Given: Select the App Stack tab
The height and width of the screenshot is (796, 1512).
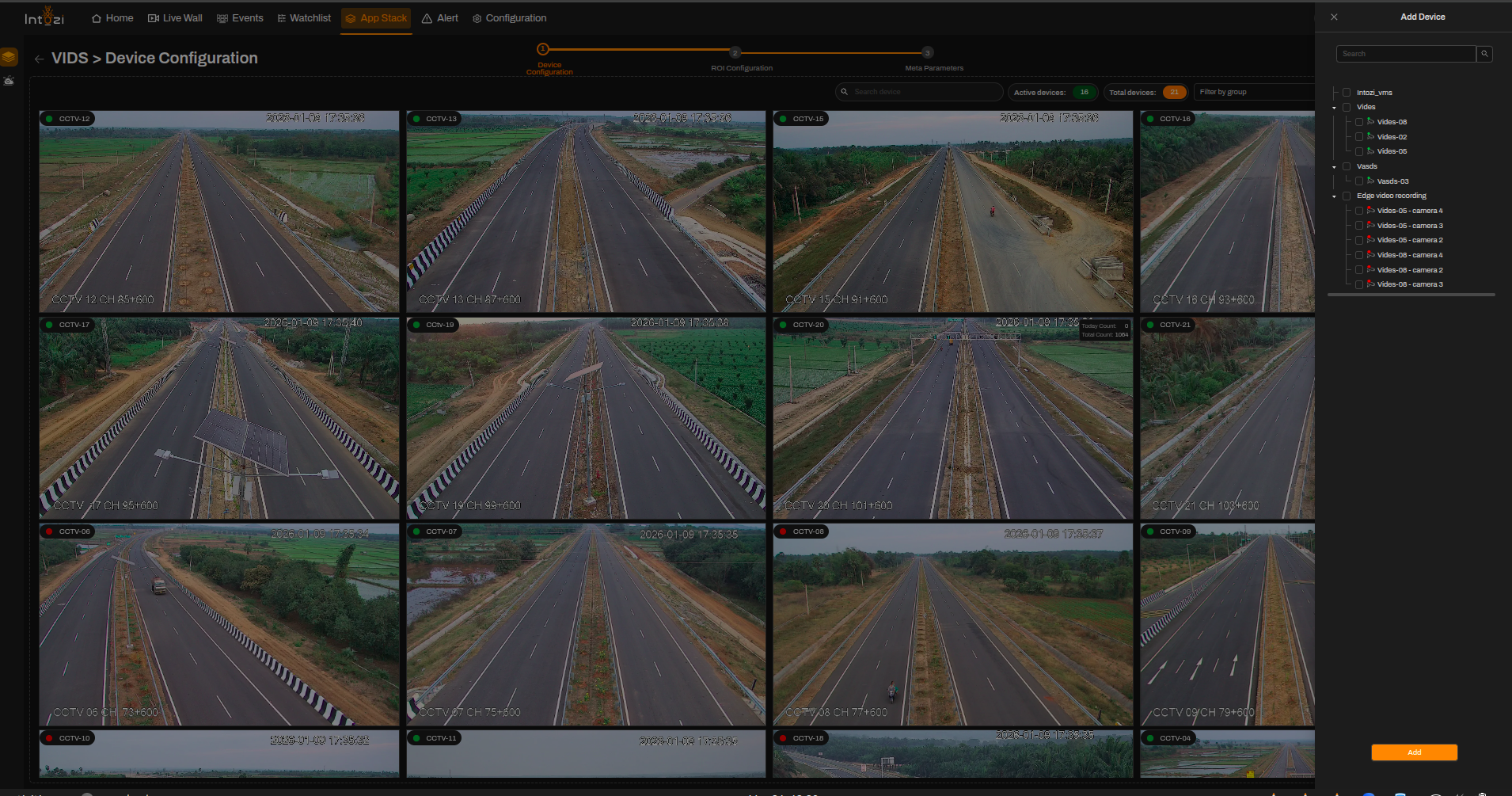Looking at the screenshot, I should (376, 18).
